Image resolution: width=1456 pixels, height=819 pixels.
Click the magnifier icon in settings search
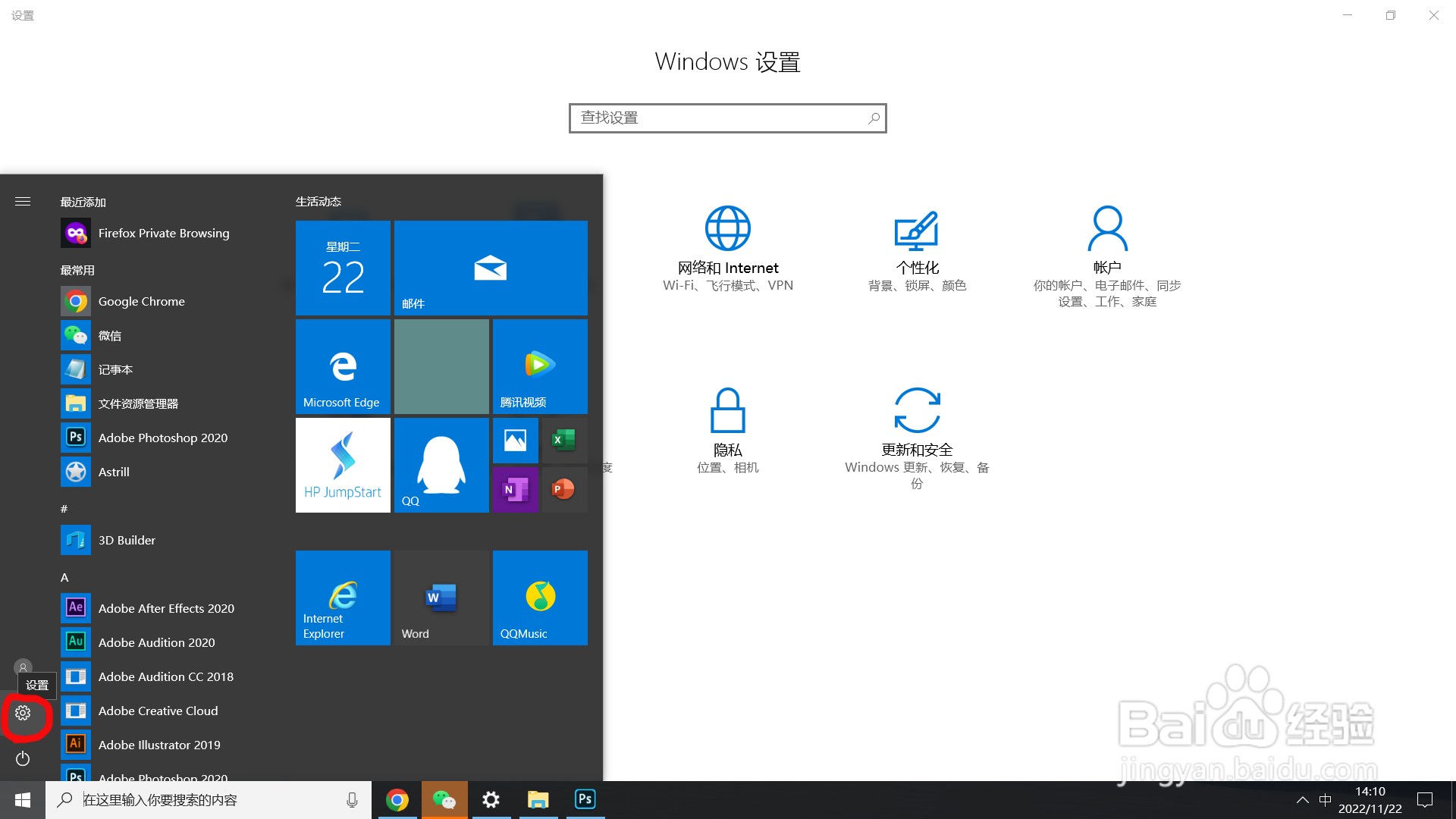[874, 118]
